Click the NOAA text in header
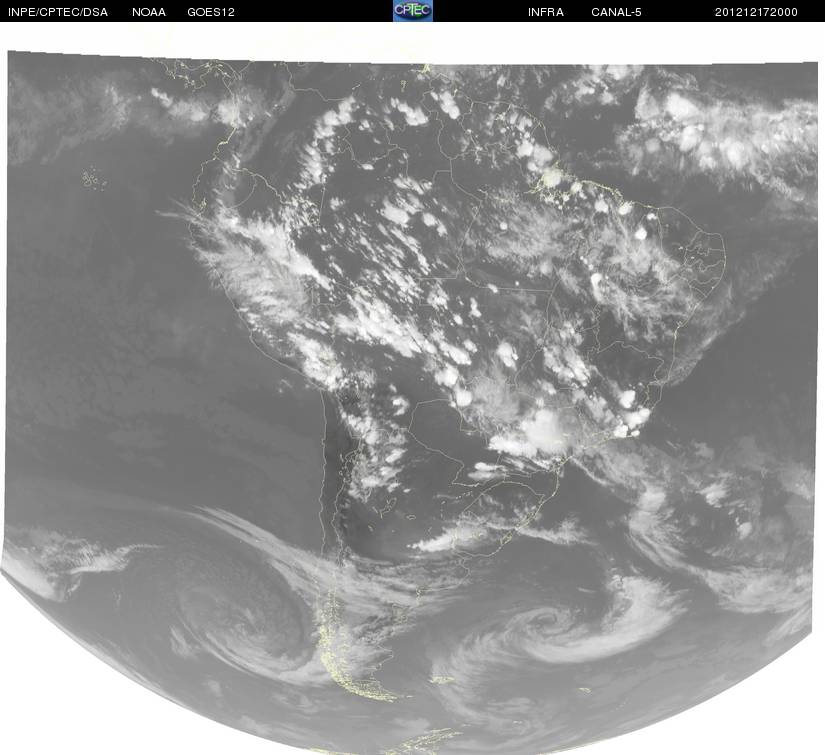This screenshot has height=755, width=825. click(149, 12)
